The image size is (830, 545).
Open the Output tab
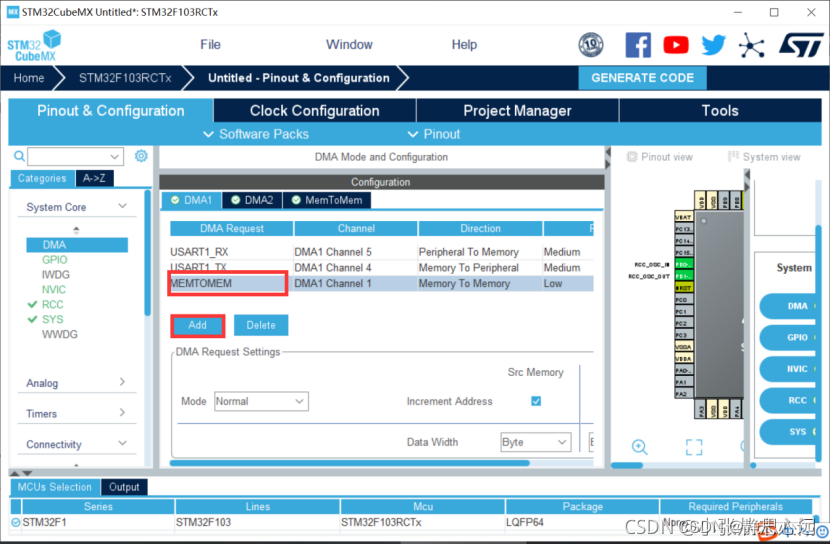click(x=124, y=487)
